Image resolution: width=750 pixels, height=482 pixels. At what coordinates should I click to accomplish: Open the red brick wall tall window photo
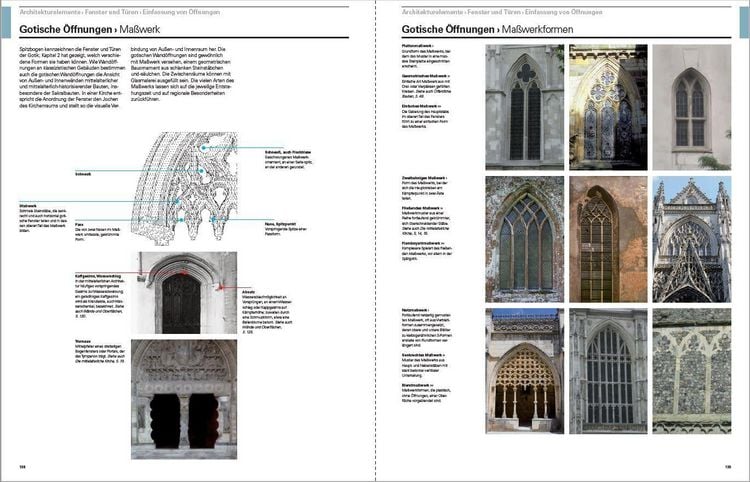(608, 239)
